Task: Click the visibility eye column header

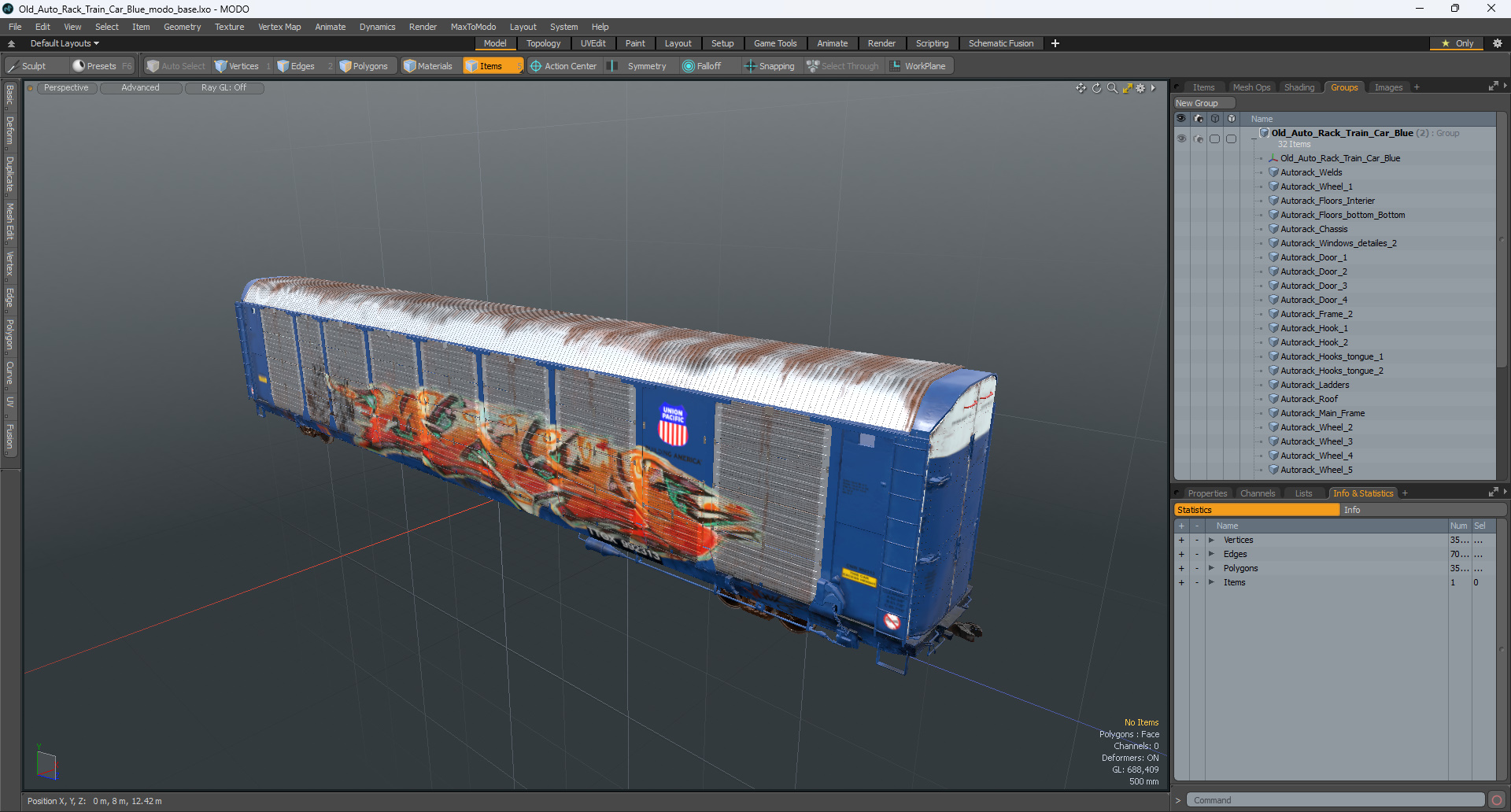Action: tap(1181, 119)
